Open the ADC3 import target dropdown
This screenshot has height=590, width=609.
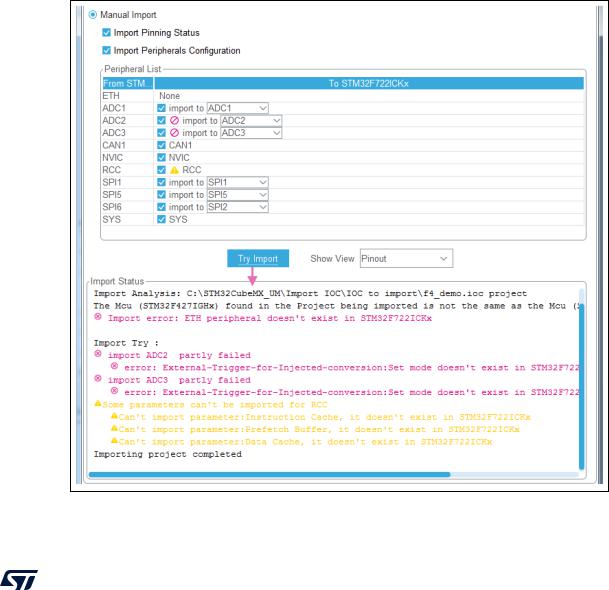point(251,133)
